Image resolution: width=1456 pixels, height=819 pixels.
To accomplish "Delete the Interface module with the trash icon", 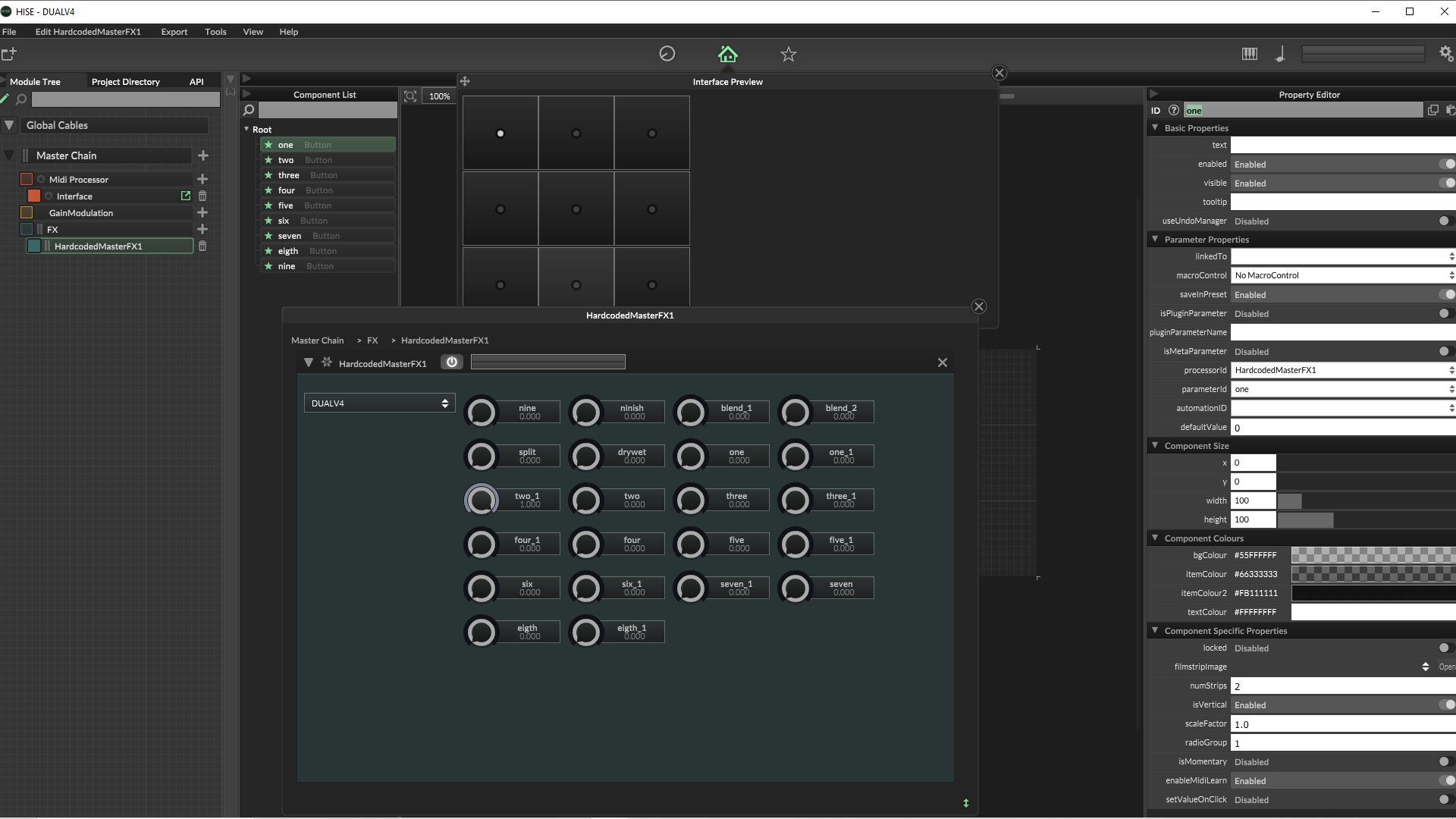I will 202,196.
